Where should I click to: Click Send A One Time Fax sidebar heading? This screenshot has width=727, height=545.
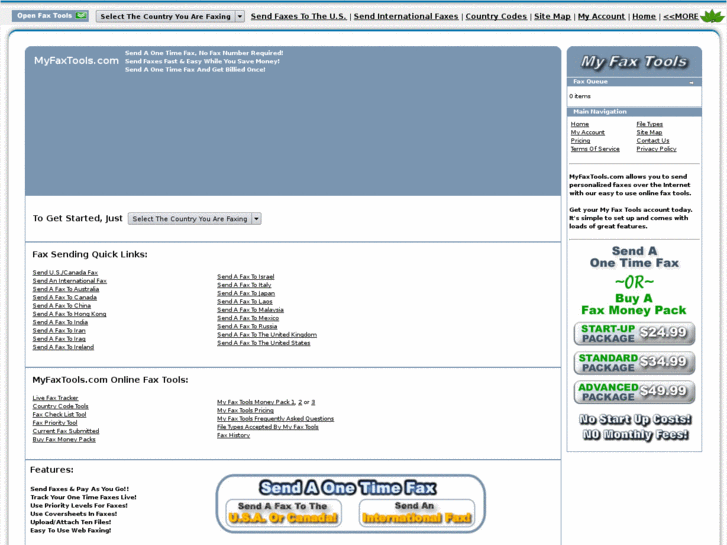pyautogui.click(x=634, y=257)
